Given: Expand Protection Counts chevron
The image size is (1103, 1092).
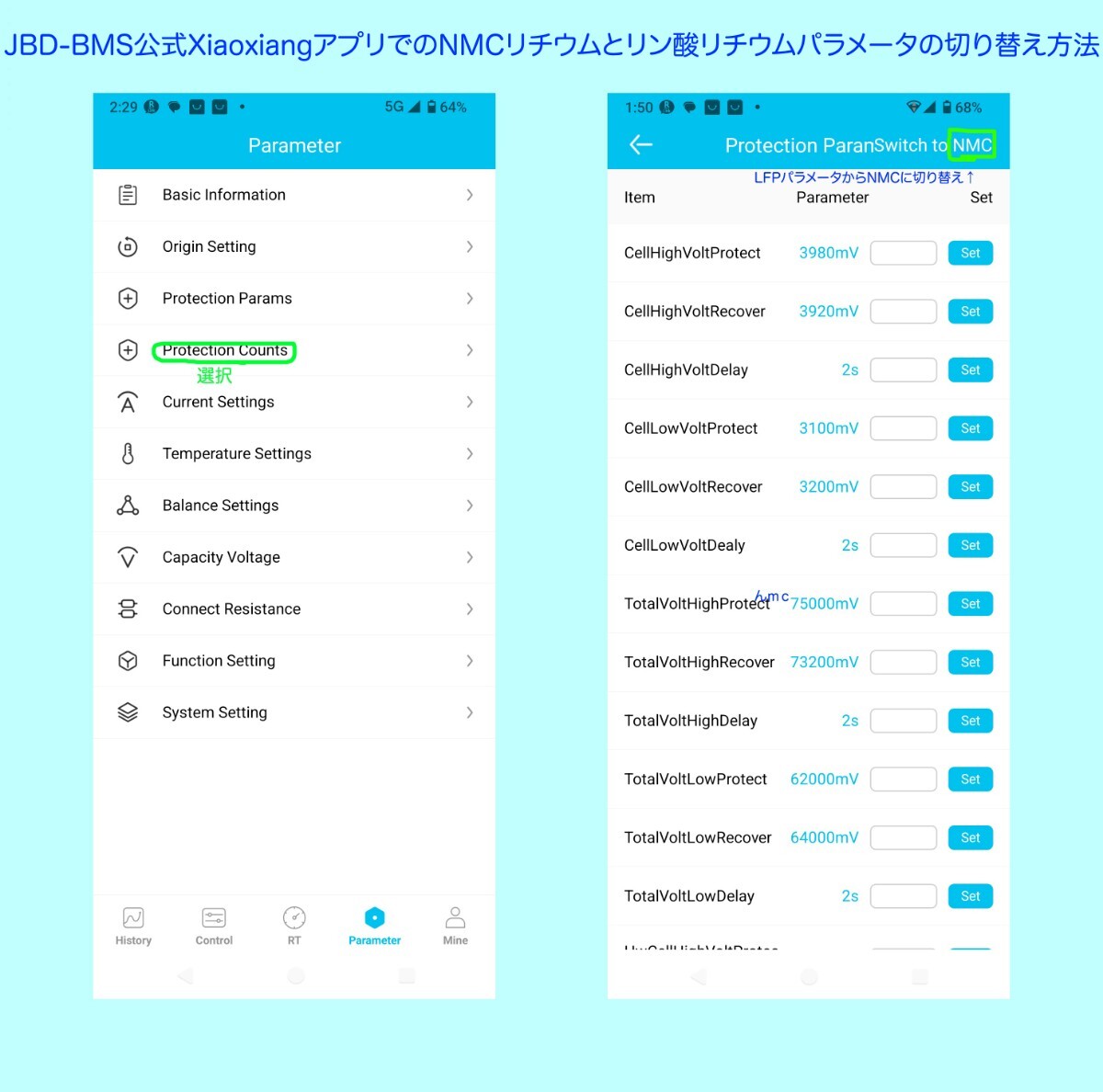Looking at the screenshot, I should pos(470,350).
